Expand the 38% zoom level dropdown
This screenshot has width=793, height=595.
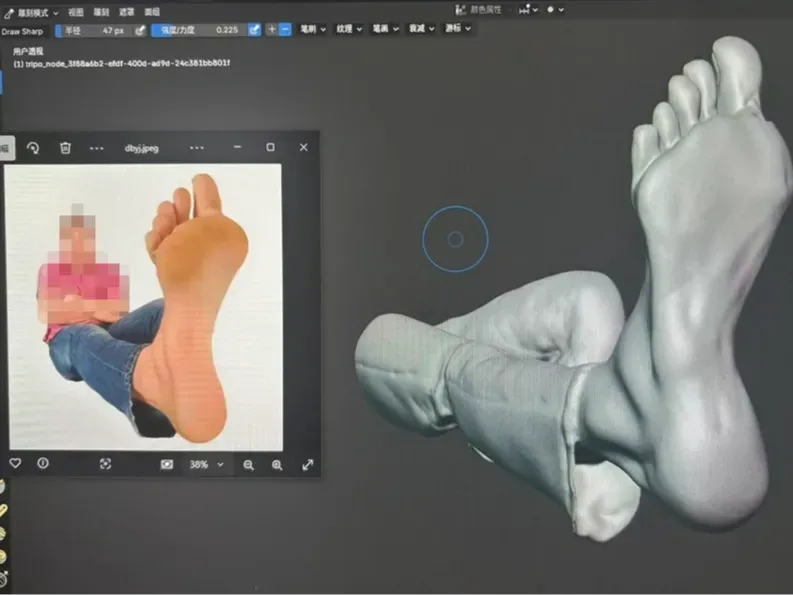coord(207,464)
